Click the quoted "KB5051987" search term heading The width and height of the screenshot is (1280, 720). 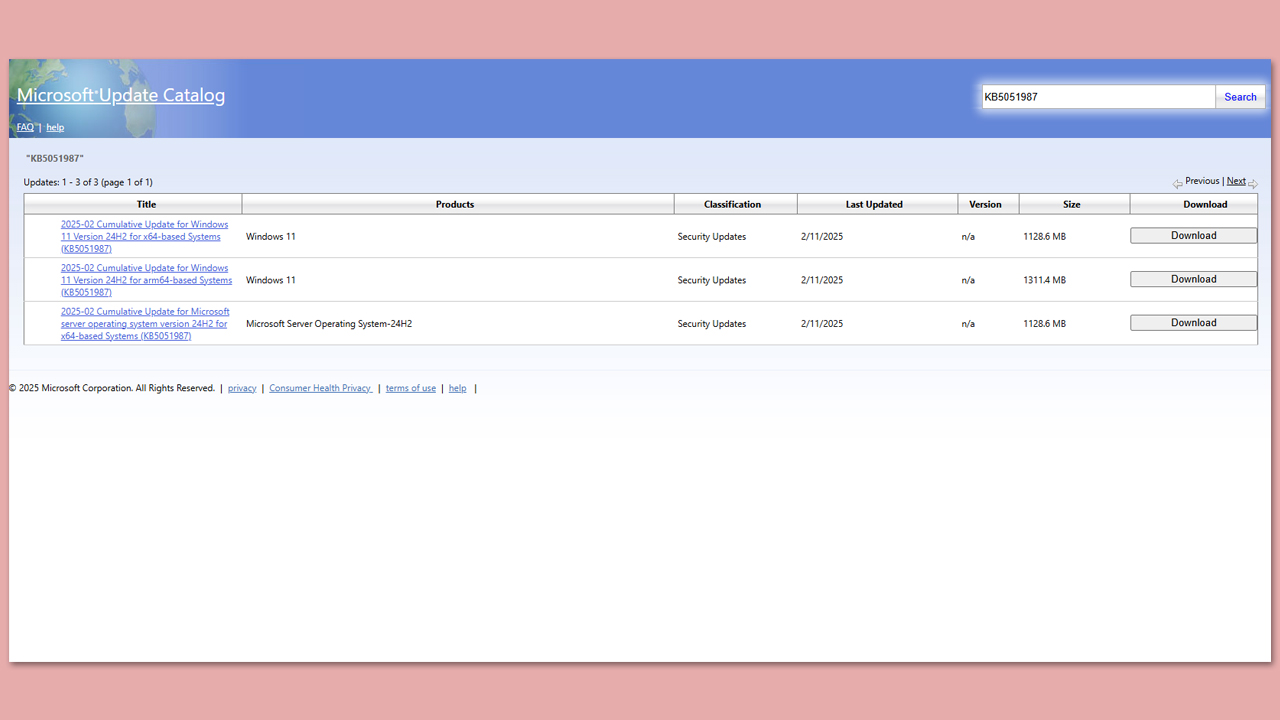[55, 158]
